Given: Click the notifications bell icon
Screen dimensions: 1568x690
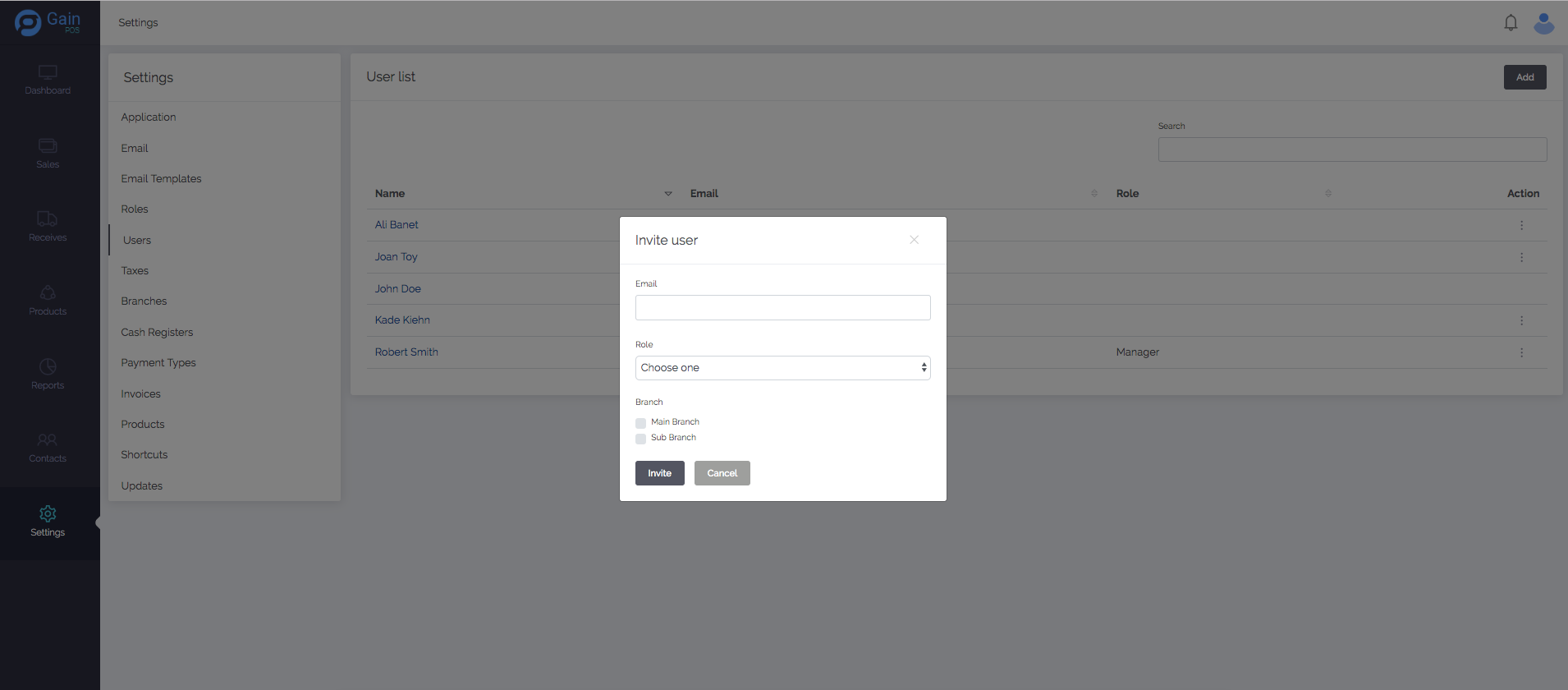Looking at the screenshot, I should tap(1511, 23).
